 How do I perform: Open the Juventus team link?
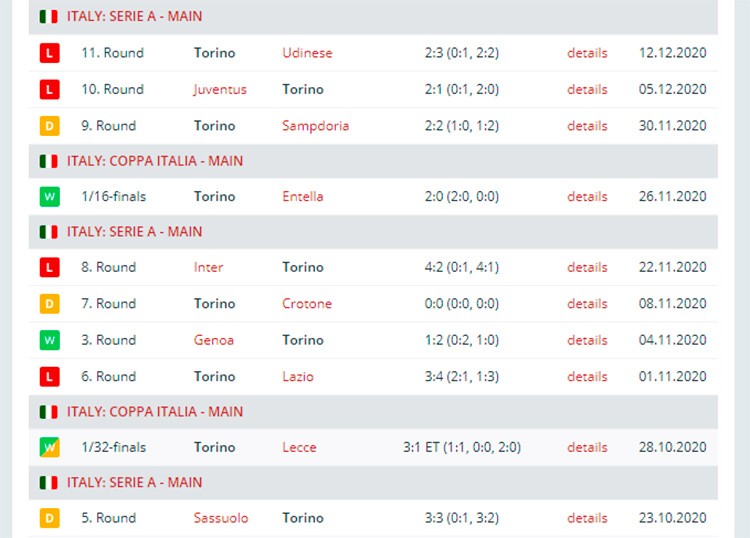[220, 89]
